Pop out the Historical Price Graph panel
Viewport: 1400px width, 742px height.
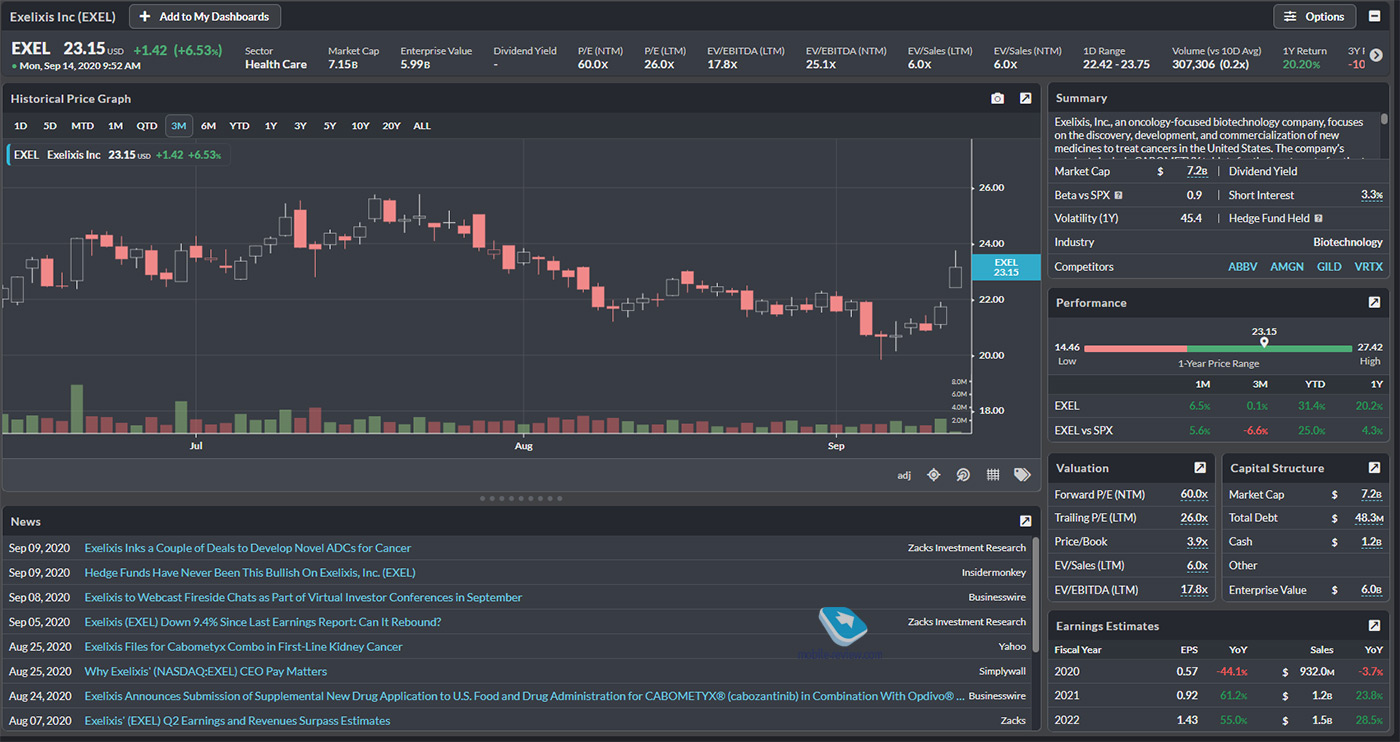[x=1025, y=98]
